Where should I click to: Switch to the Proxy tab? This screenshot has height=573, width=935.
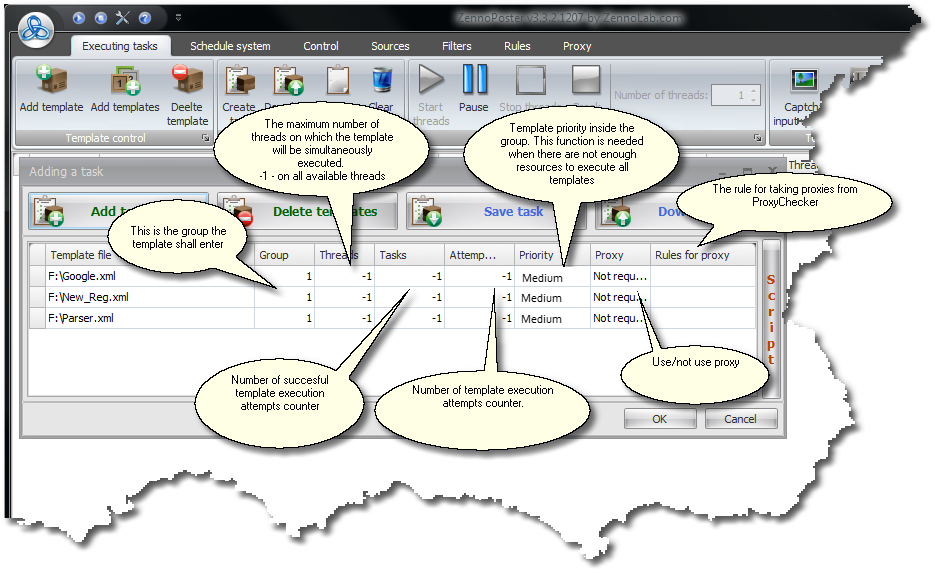577,46
